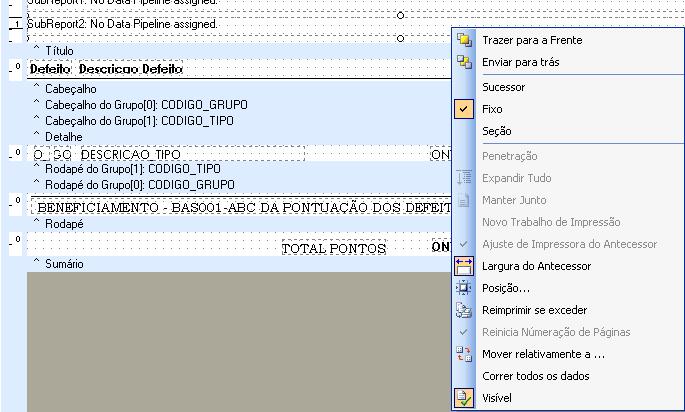
Task: Click the Visível pencil-check icon
Action: pos(464,398)
